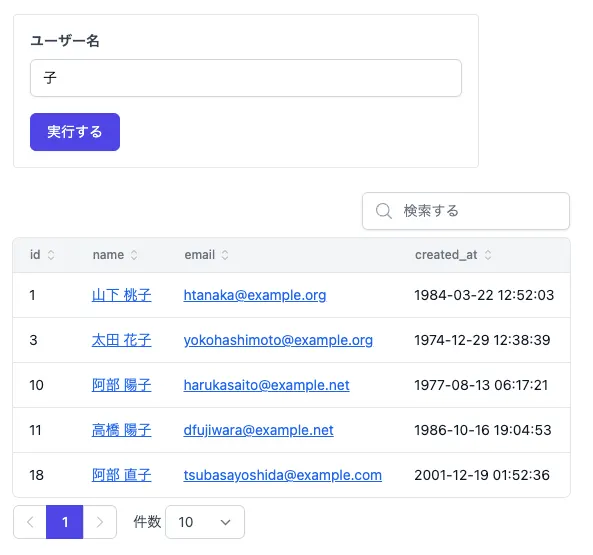
Task: Select date cell 1986-10-16 19:04:53
Action: (x=483, y=430)
